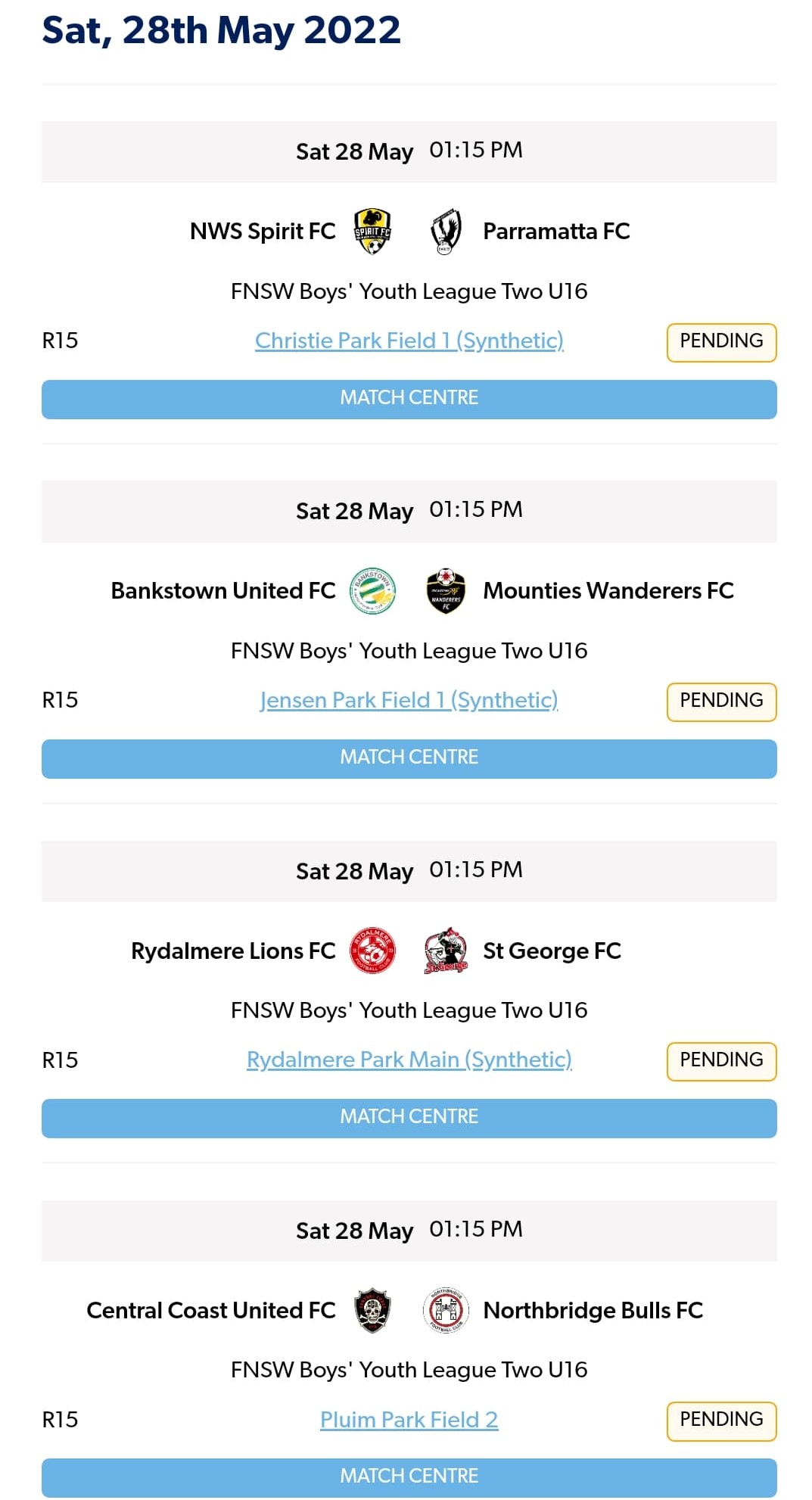Open the Jensen Park Field 1 venue link
Screen dimensions: 812x1500
click(409, 701)
